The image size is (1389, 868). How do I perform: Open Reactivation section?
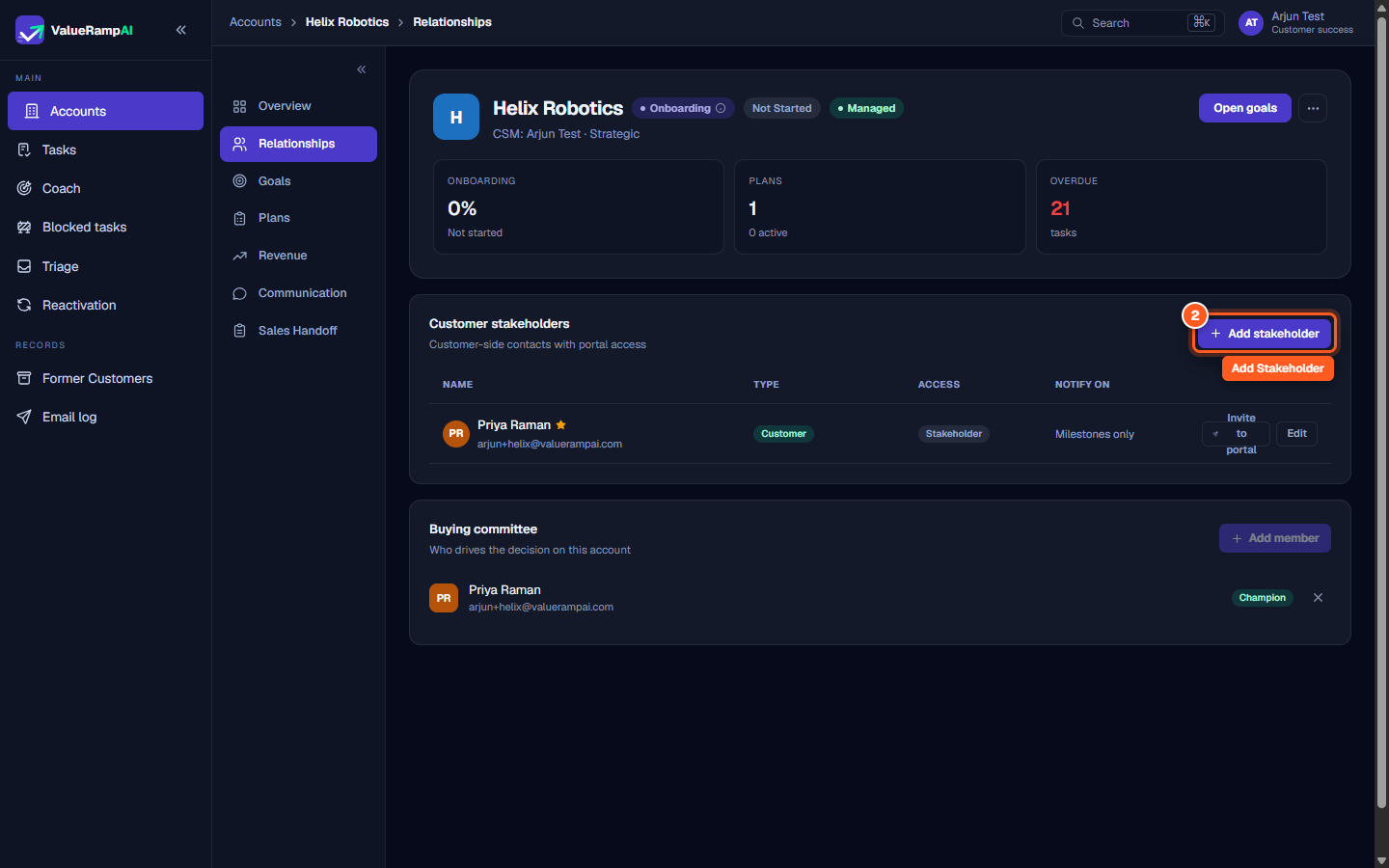pos(105,305)
